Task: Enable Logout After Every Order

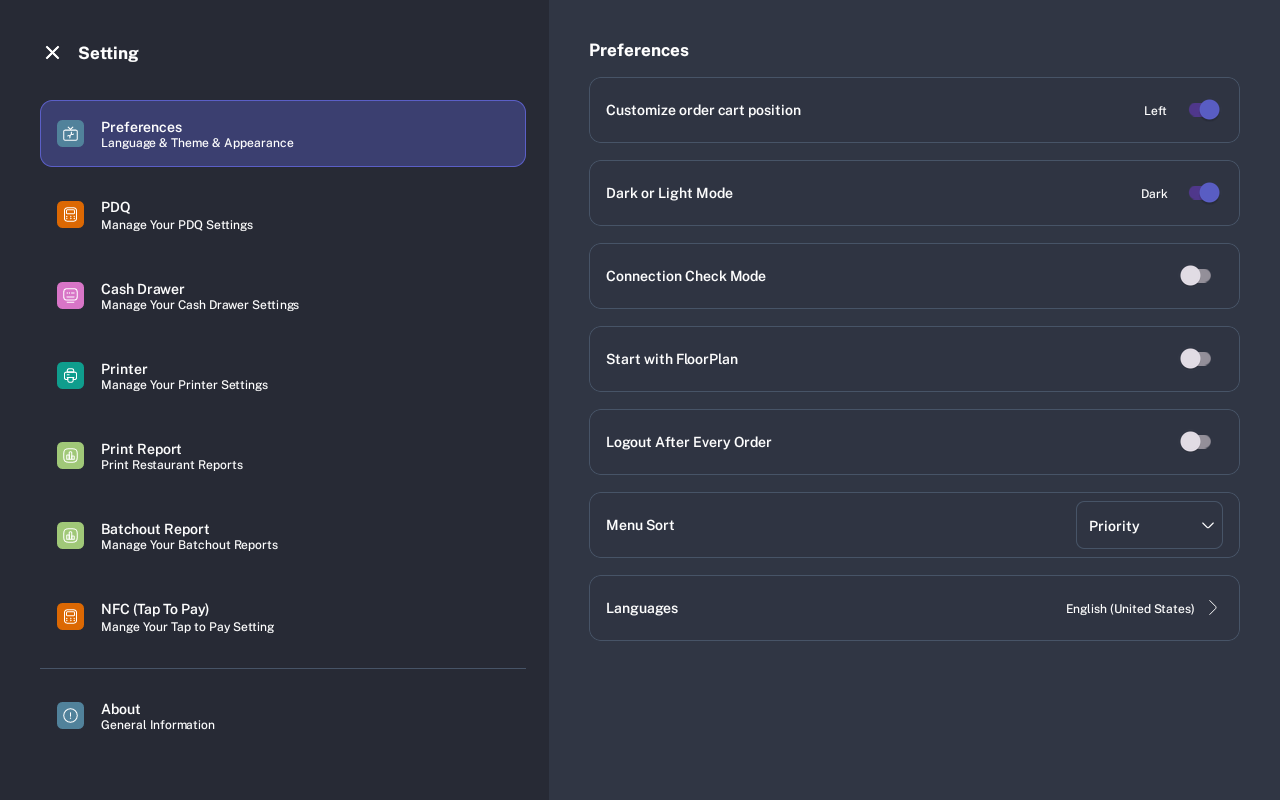Action: 1196,442
